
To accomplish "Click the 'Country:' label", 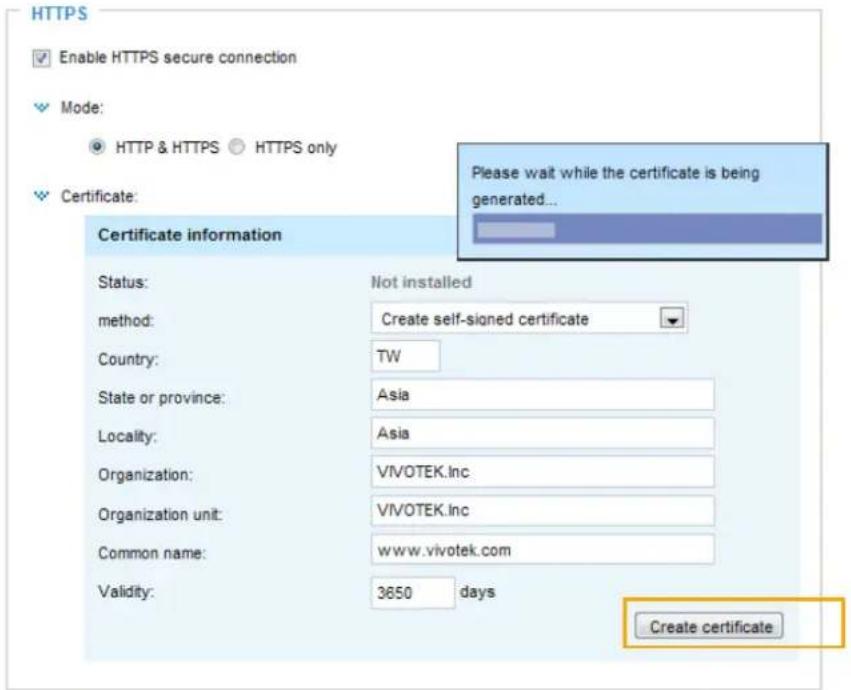I will [x=128, y=359].
